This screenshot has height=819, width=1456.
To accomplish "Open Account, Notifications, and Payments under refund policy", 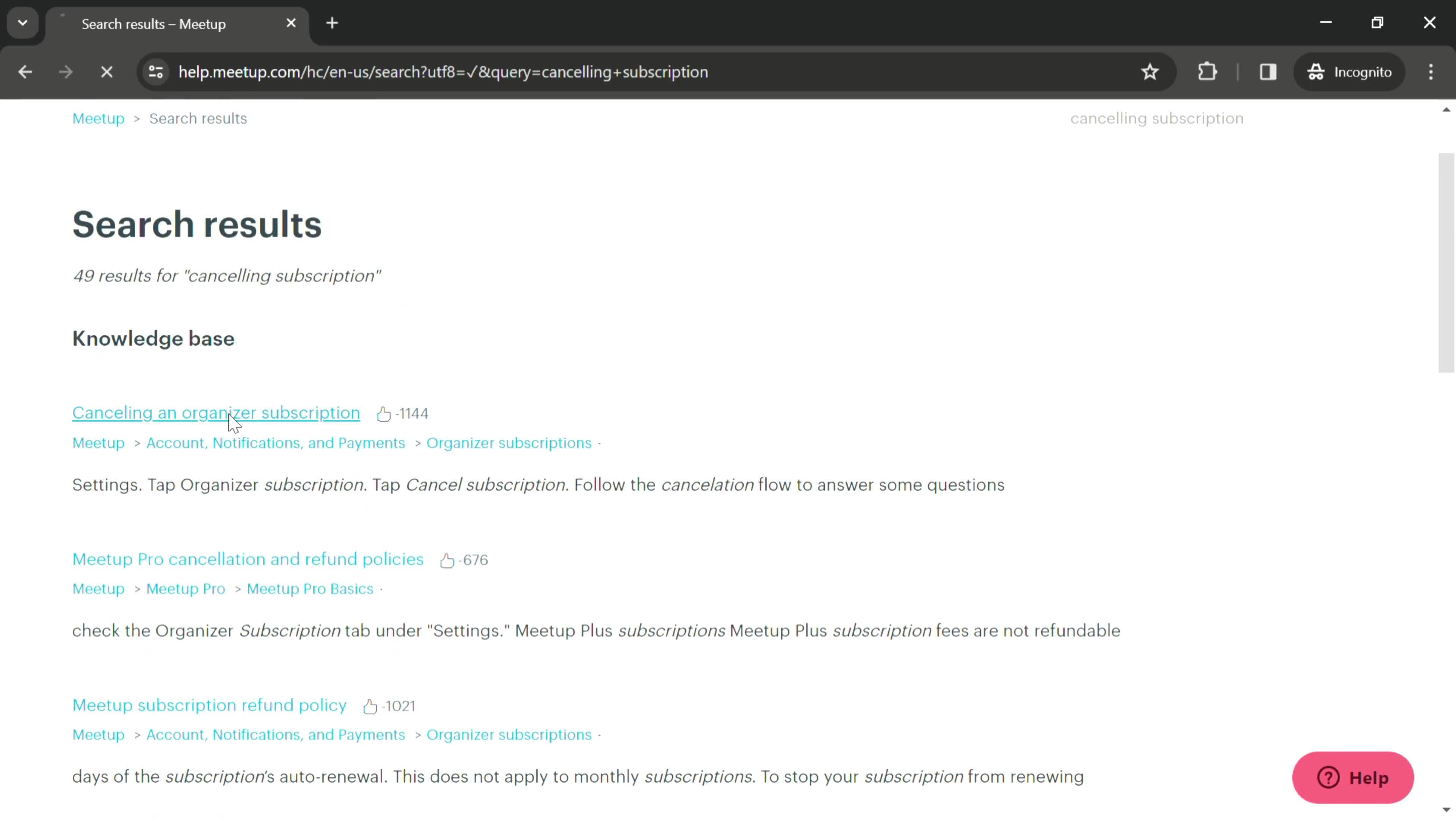I will tap(276, 735).
